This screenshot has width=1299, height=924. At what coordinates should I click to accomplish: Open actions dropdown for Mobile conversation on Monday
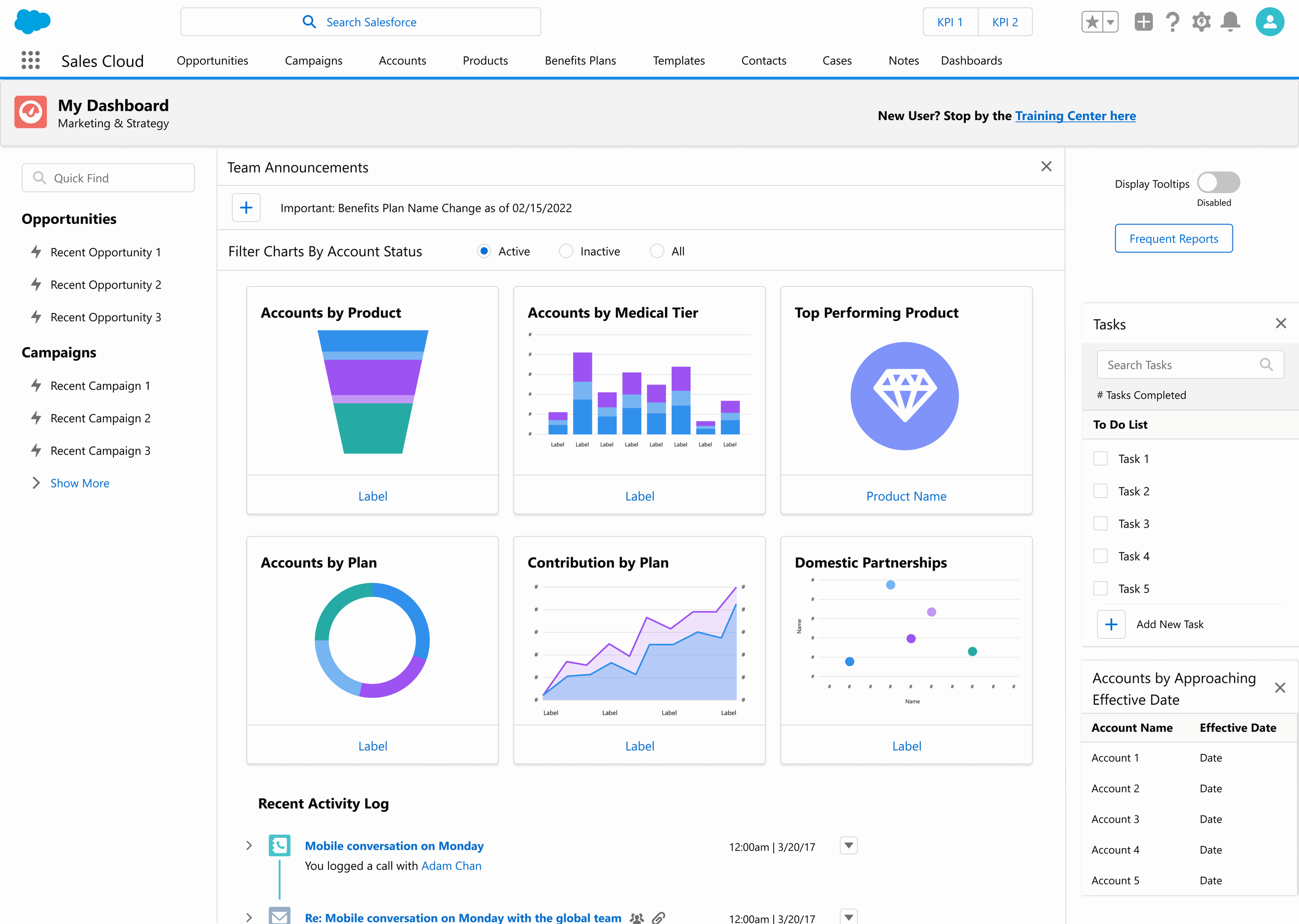point(849,846)
